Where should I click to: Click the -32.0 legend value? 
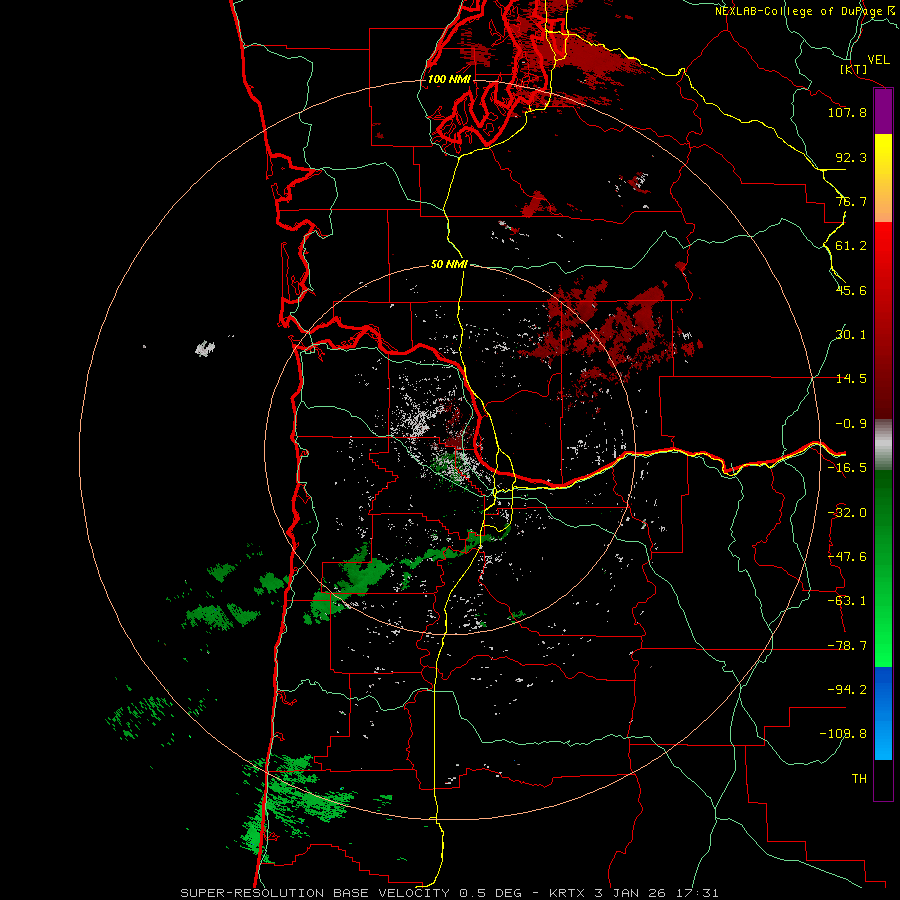coord(847,513)
